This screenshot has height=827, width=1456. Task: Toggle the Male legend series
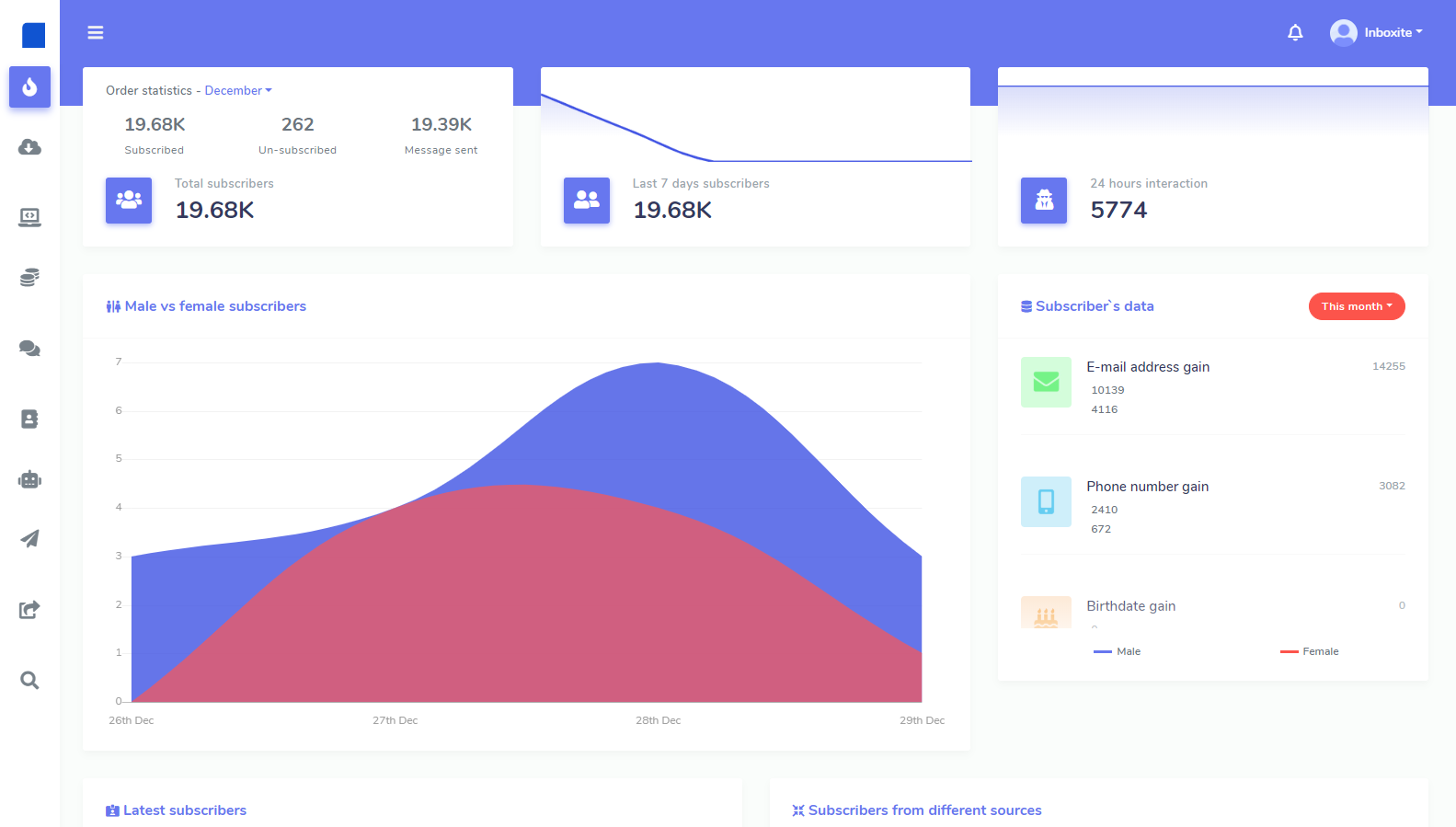(x=1117, y=651)
